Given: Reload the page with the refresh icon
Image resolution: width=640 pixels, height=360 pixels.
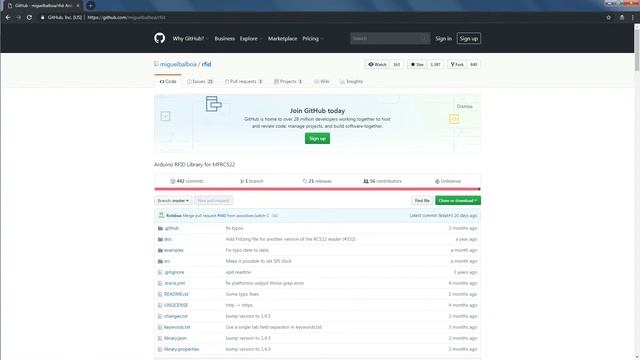Looking at the screenshot, I should point(29,18).
